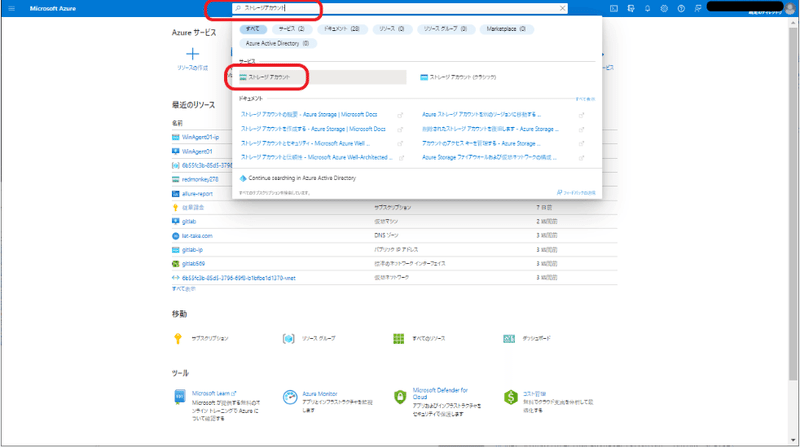Click the リソースの作成 plus icon
Viewport: 800px width, 448px height.
pos(192,54)
